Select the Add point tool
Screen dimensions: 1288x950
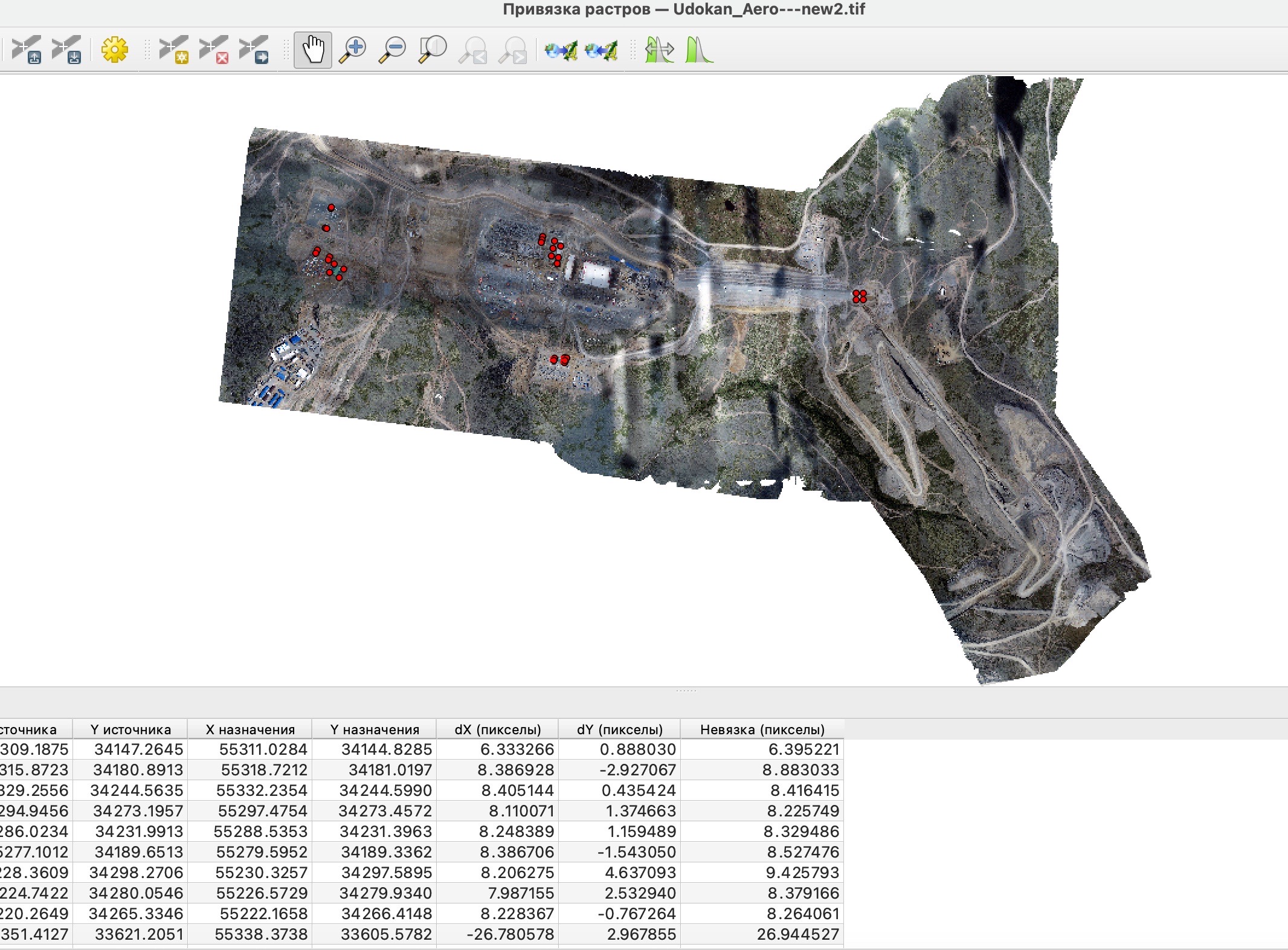click(x=174, y=50)
